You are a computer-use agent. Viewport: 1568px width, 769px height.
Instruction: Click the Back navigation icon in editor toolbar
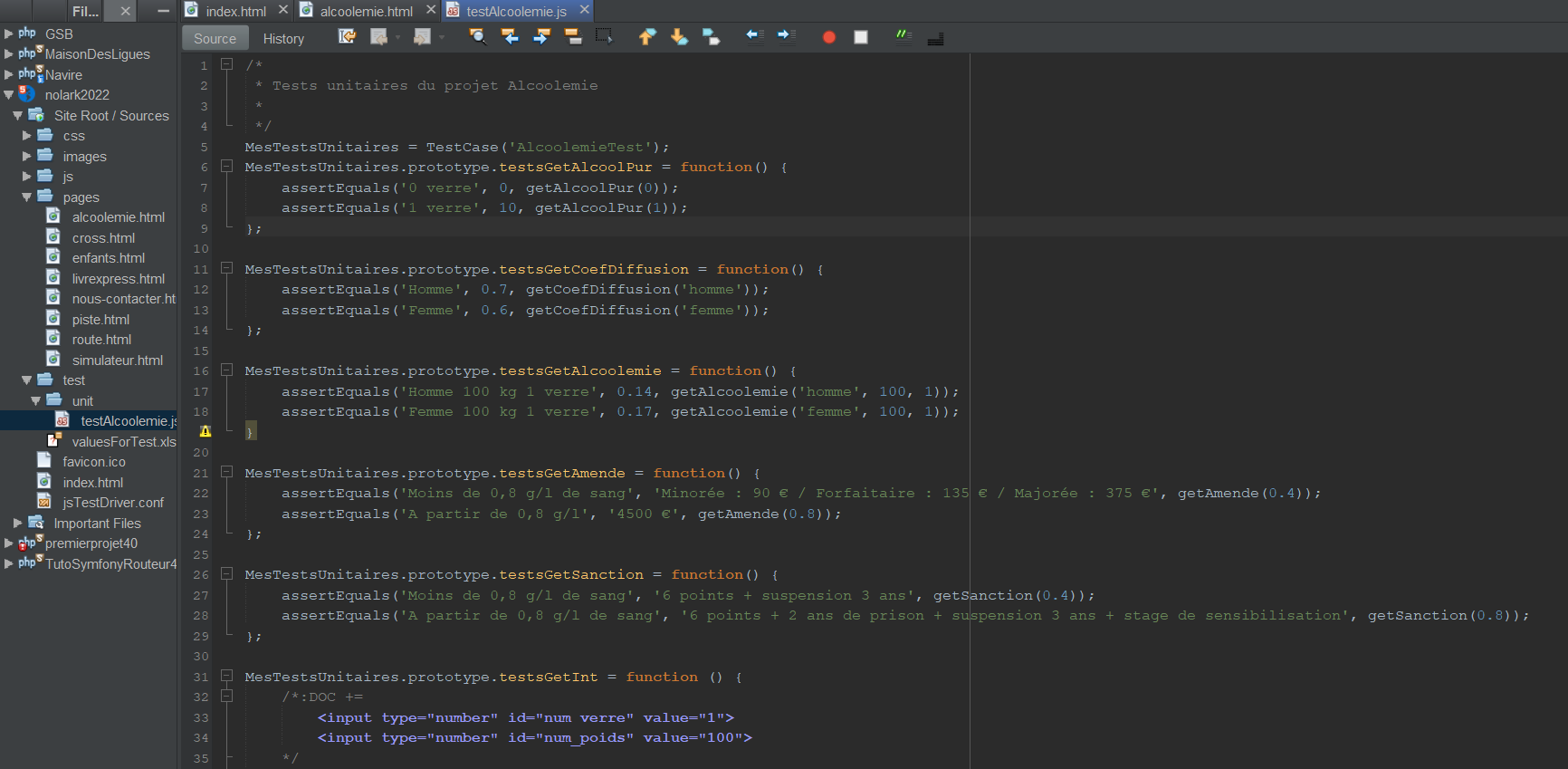(378, 37)
